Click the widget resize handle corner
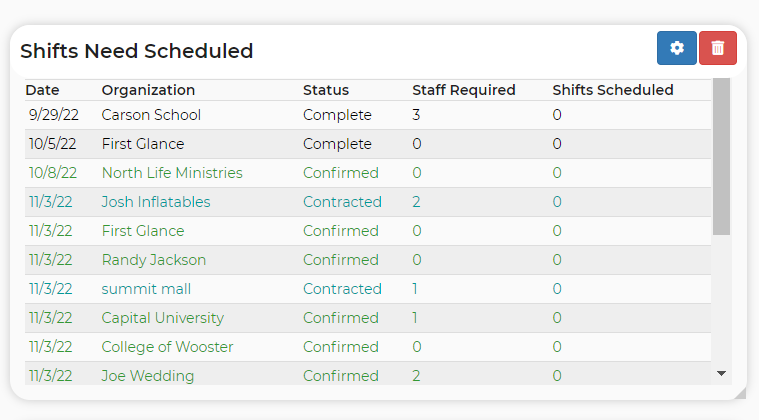 coord(740,393)
